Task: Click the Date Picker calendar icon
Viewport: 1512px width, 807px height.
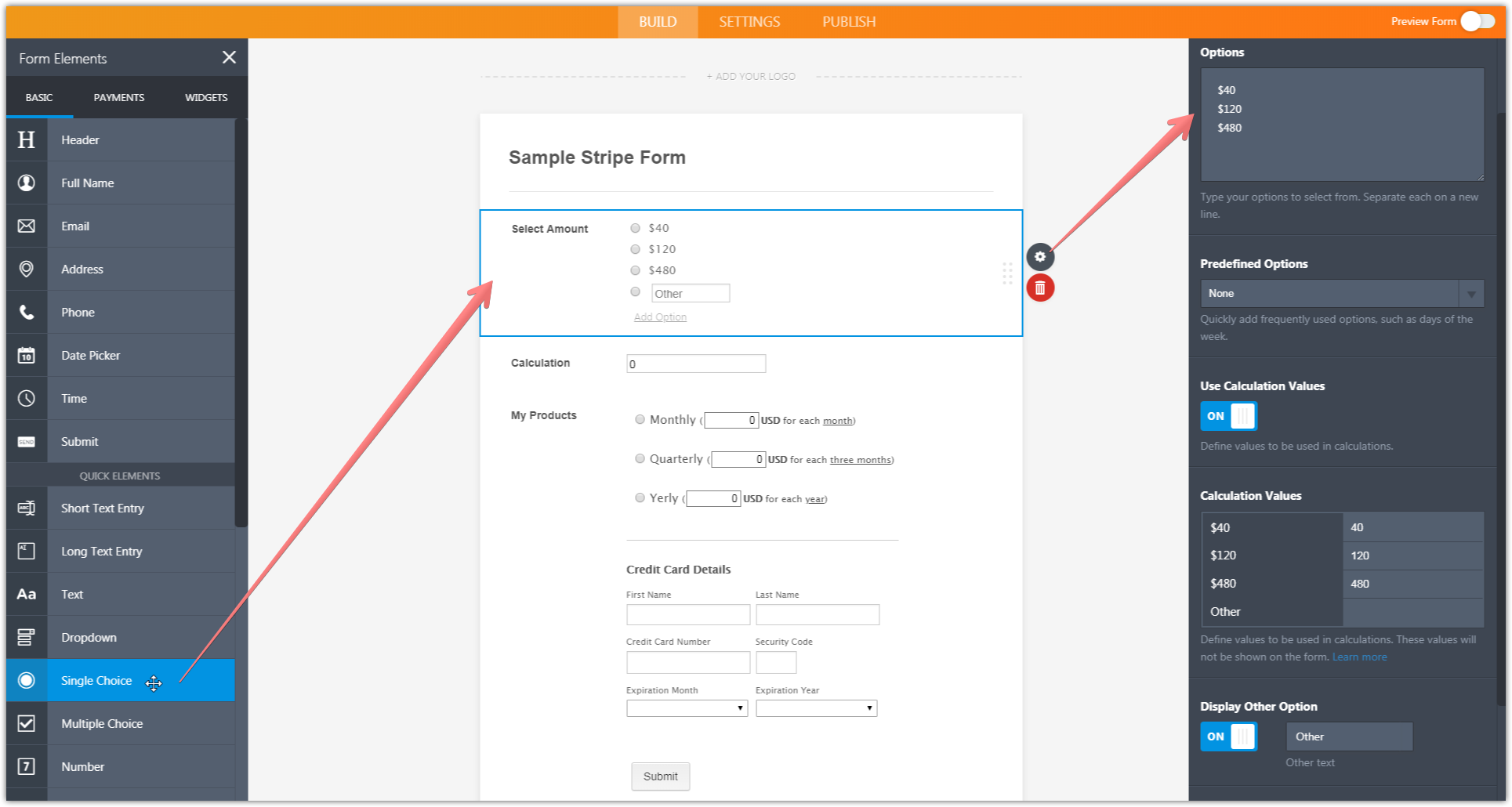Action: click(27, 355)
